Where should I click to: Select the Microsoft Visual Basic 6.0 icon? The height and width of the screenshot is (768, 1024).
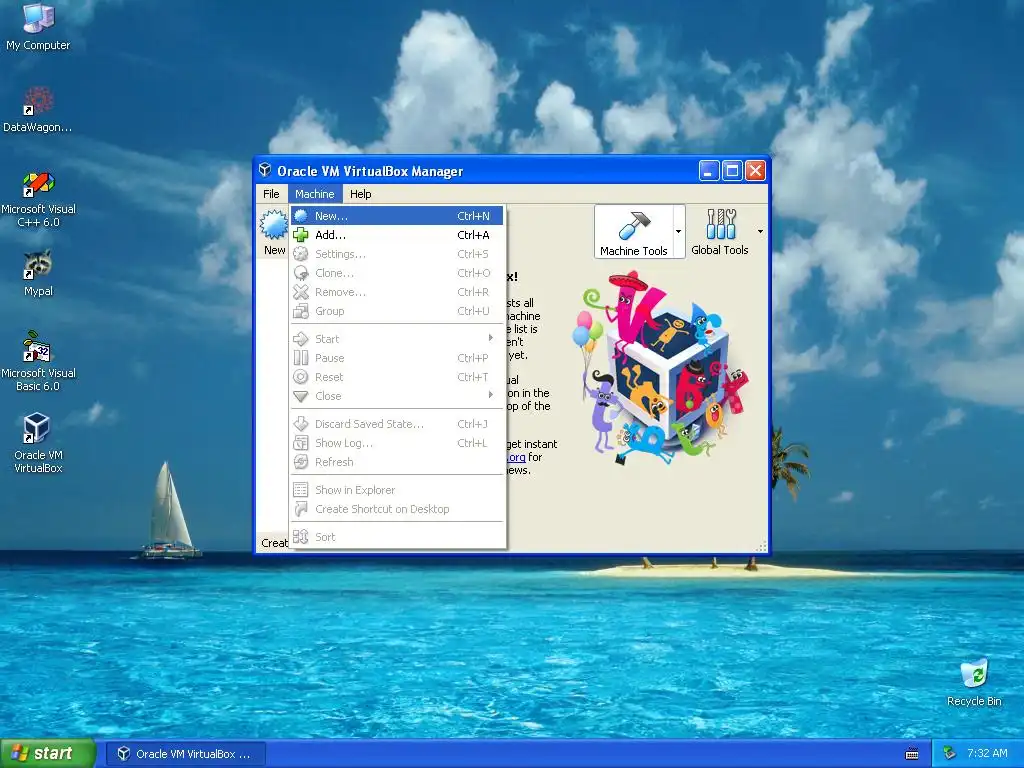coord(38,362)
